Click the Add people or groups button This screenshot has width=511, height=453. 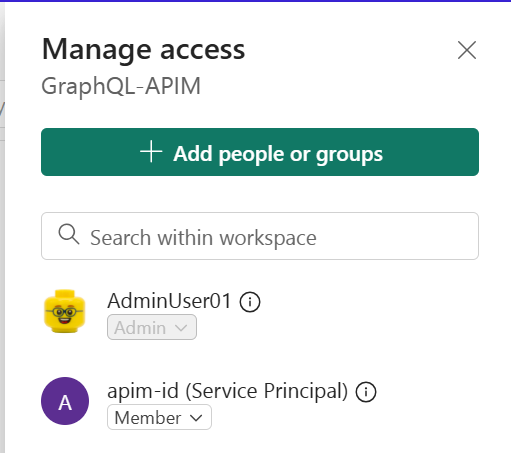click(x=260, y=152)
